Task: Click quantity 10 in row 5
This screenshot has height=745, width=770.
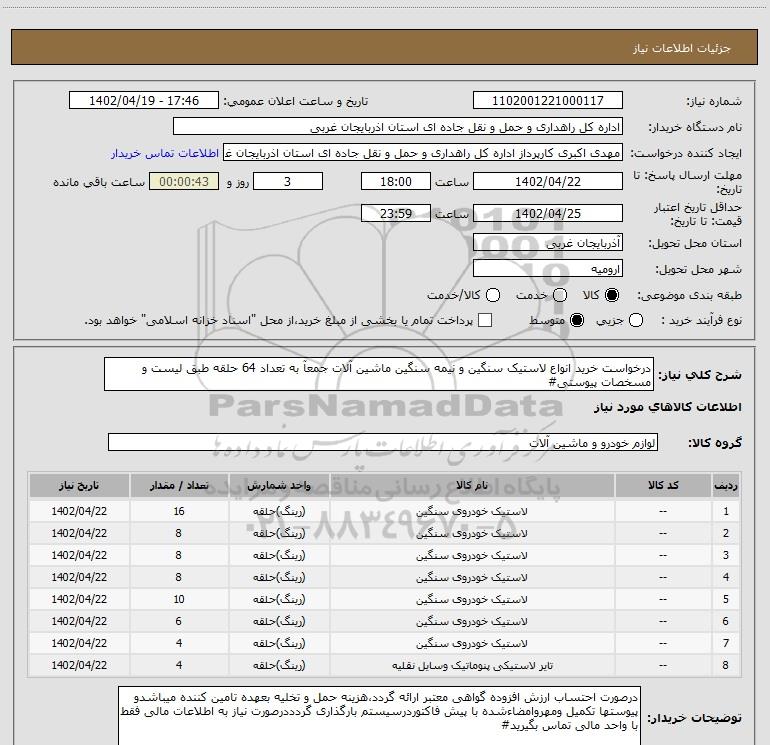Action: (x=179, y=599)
